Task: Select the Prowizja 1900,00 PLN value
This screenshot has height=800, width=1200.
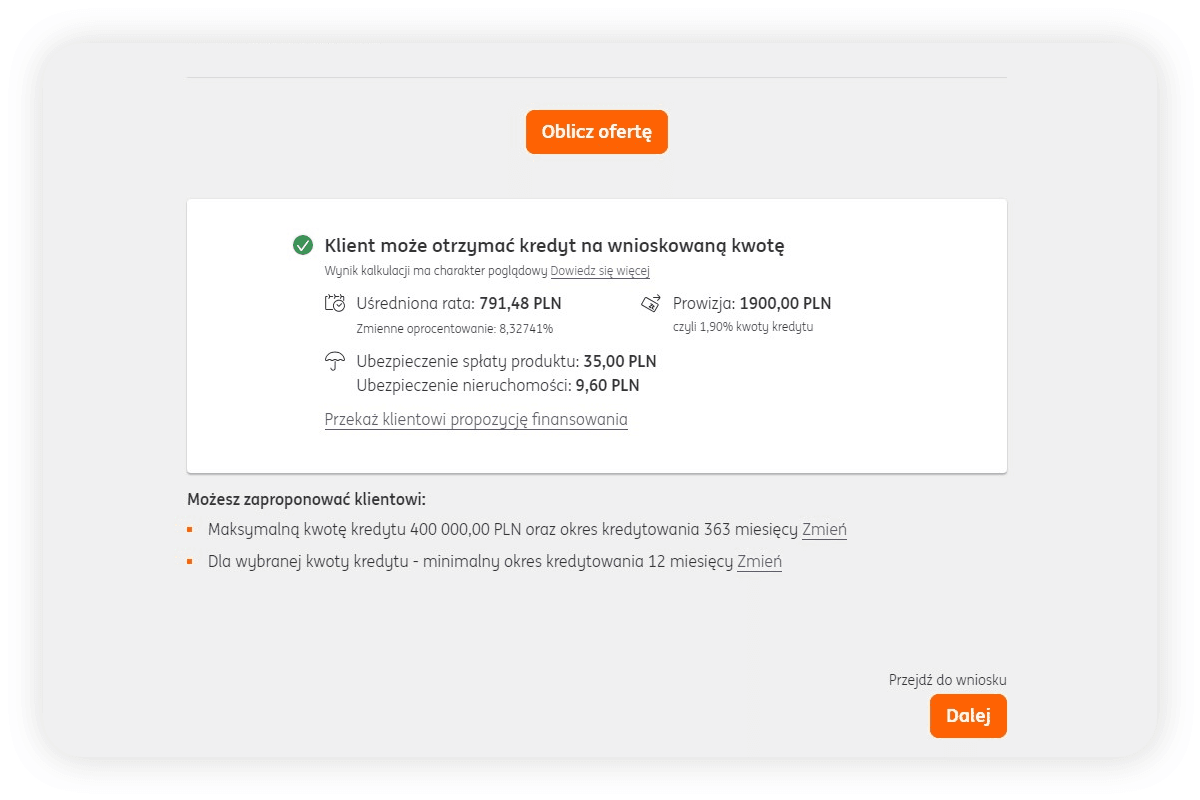Action: click(785, 303)
